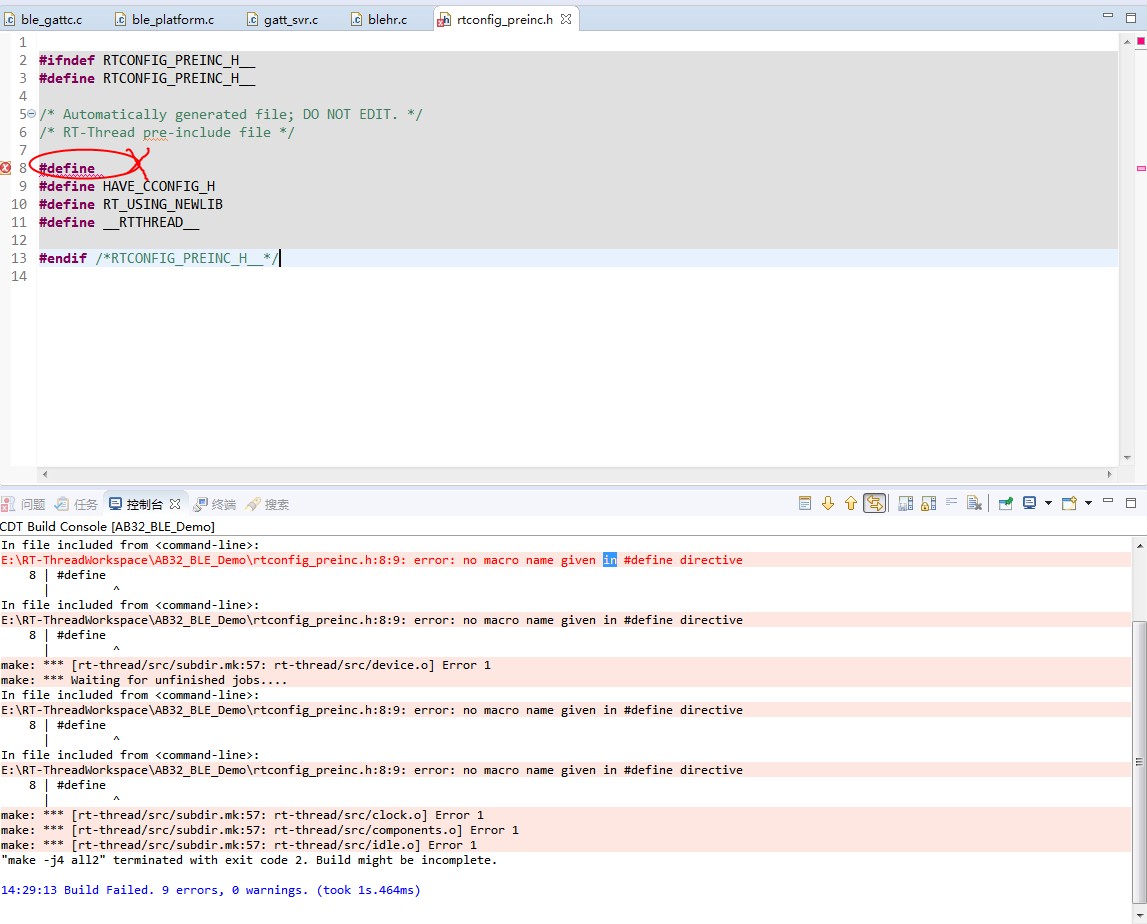Image resolution: width=1147 pixels, height=924 pixels.
Task: Go to previous error with up arrow
Action: 851,503
